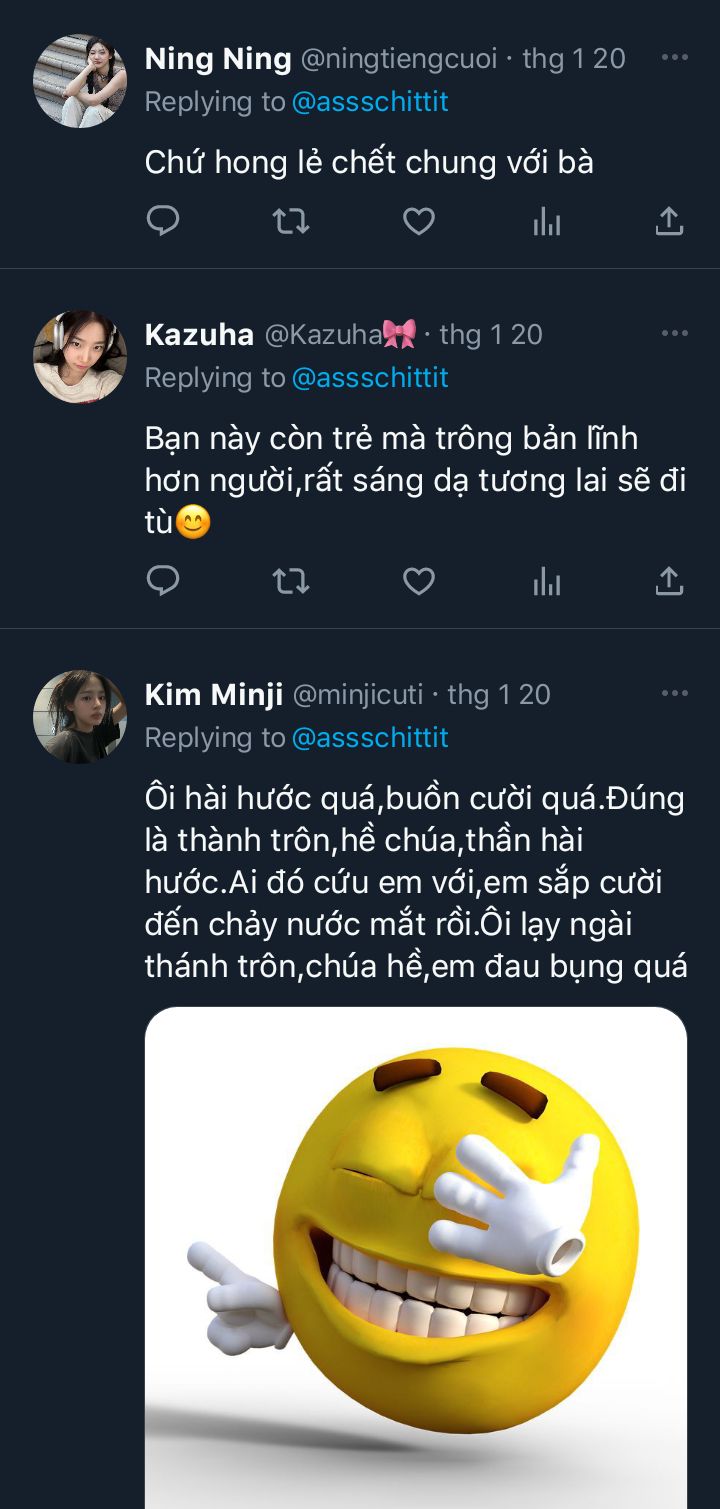Open @assschittit link in Kim Minji's reply
This screenshot has height=1509, width=720.
(370, 738)
